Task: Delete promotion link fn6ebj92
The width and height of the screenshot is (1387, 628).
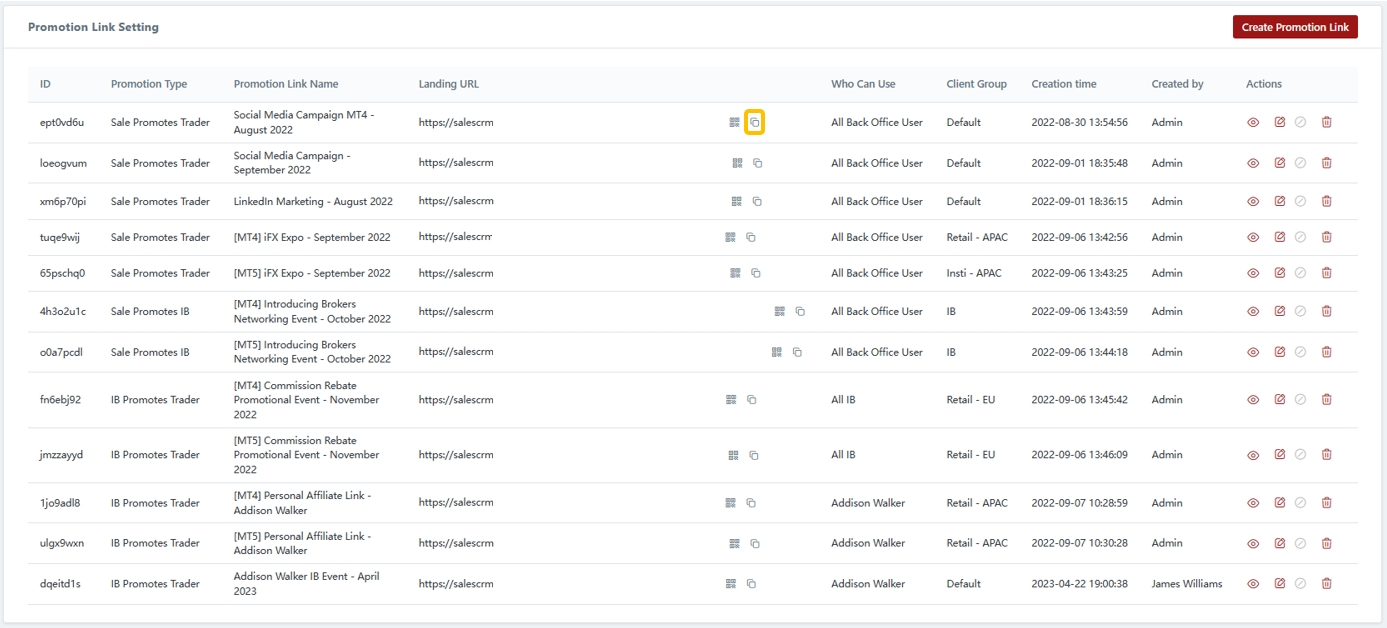Action: (x=1326, y=400)
